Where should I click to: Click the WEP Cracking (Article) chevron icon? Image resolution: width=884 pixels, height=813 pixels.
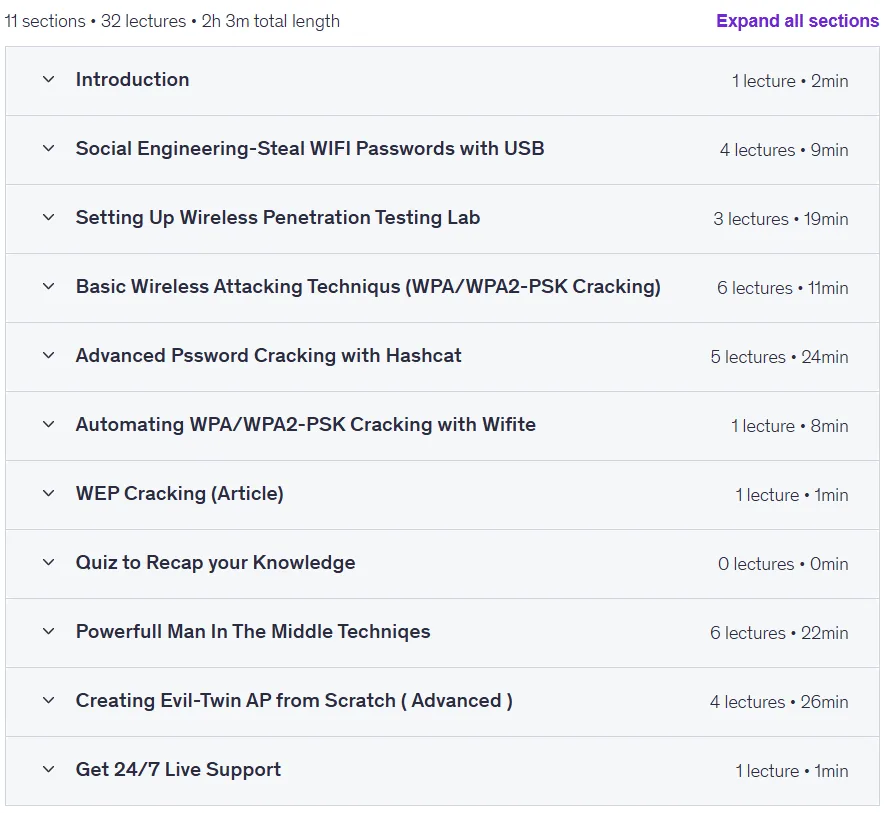pos(48,493)
